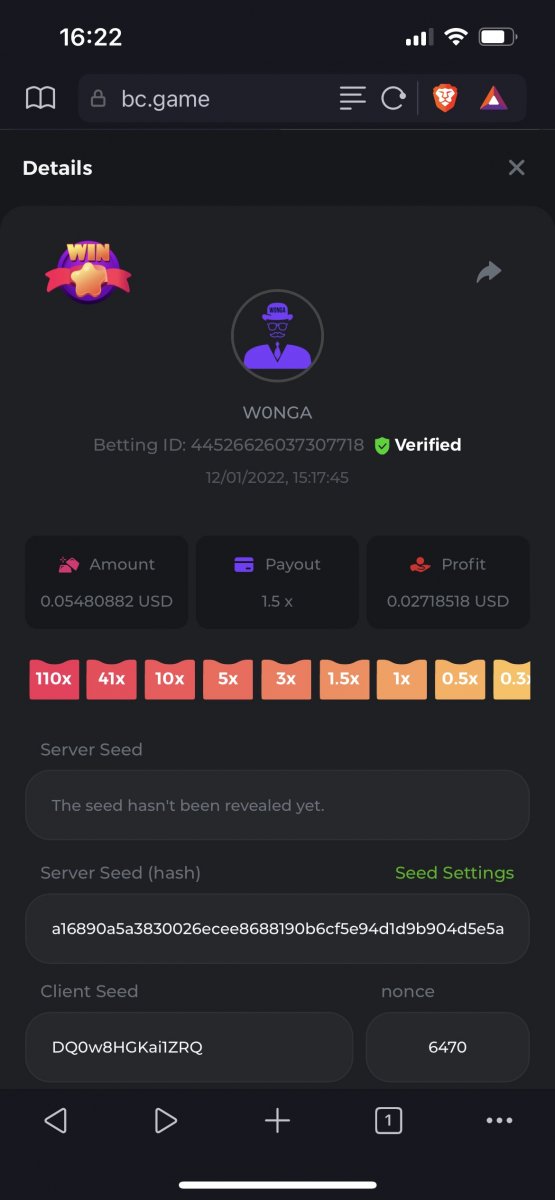555x1200 pixels.
Task: Tap the 0.5x multiplier tag
Action: point(459,679)
